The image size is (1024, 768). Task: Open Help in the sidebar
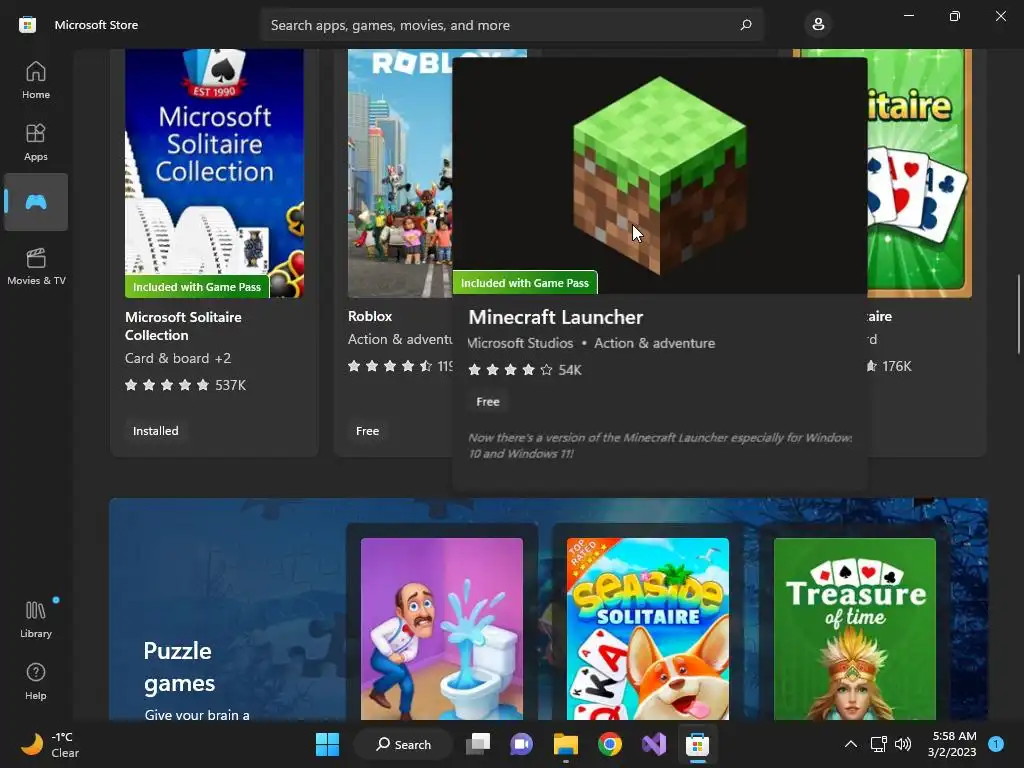click(x=36, y=681)
